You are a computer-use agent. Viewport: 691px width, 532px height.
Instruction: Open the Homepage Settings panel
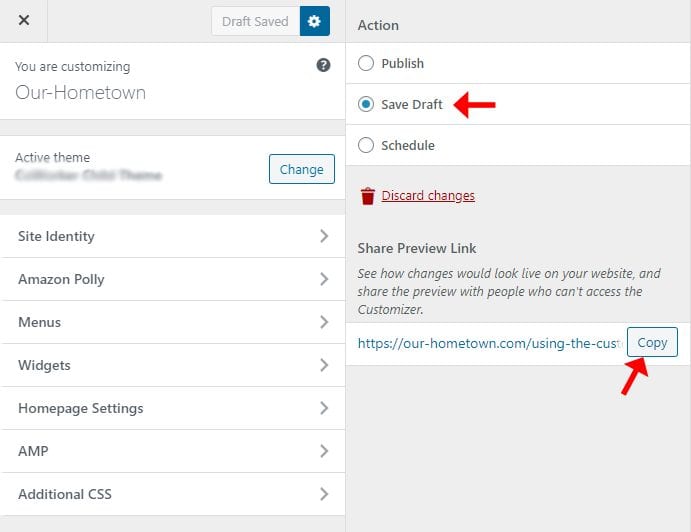(x=172, y=408)
